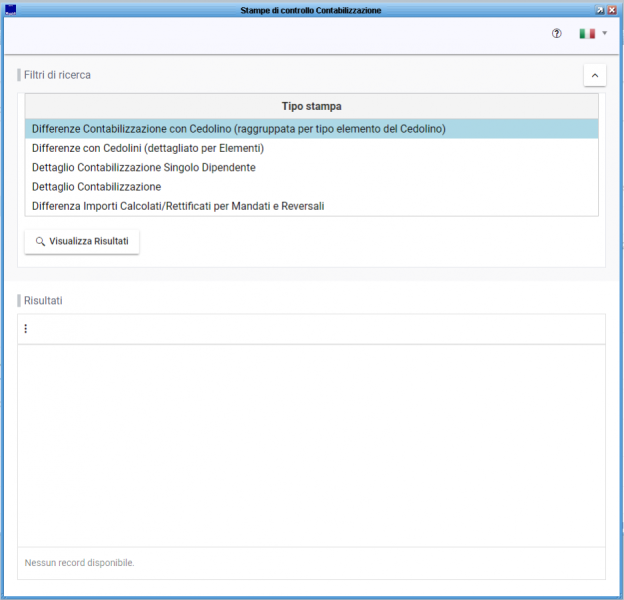Click the application icon in title bar
Image resolution: width=624 pixels, height=600 pixels.
[10, 10]
